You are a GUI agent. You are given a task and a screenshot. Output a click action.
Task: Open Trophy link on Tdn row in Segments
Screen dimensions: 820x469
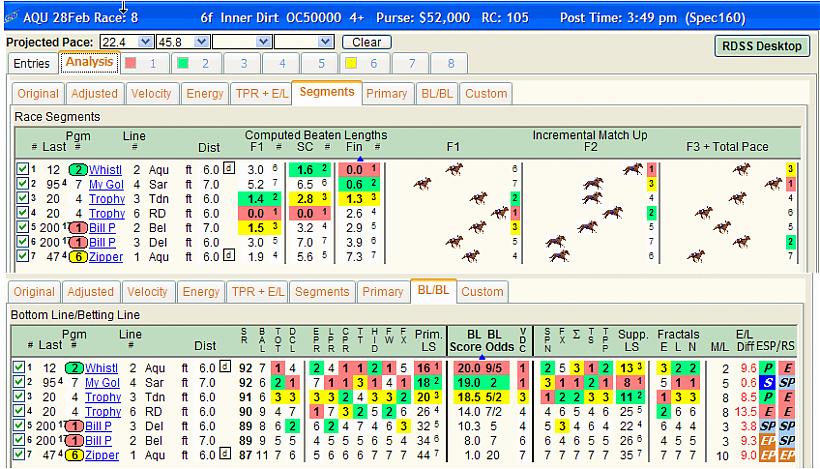pyautogui.click(x=107, y=199)
